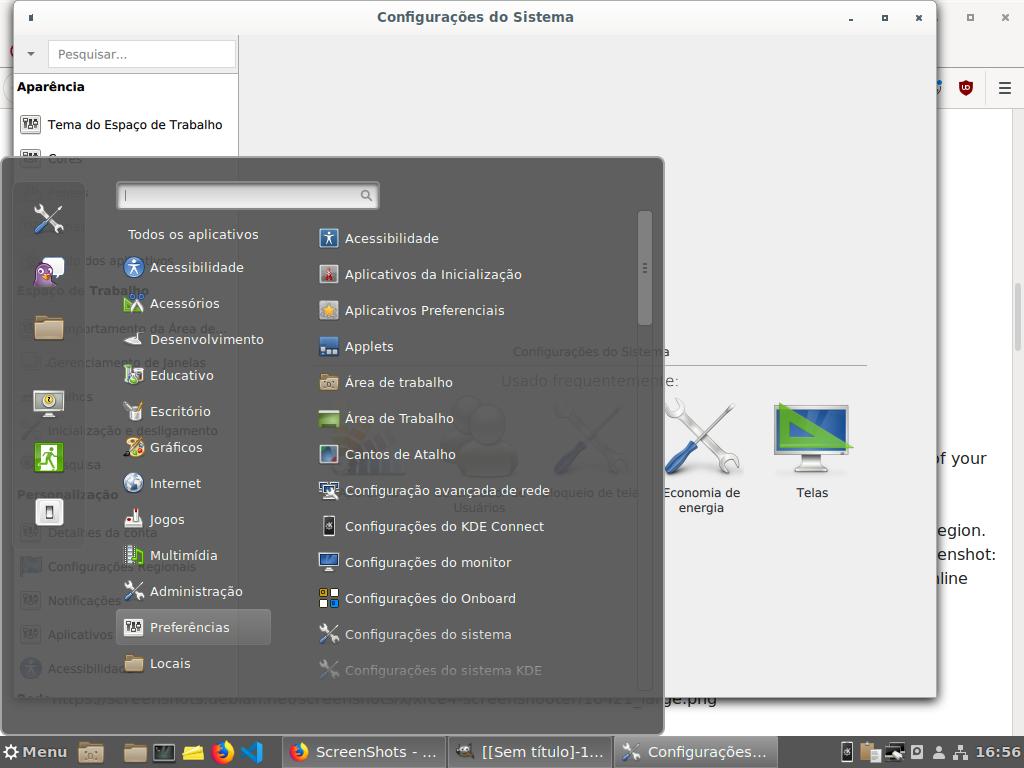This screenshot has width=1024, height=768.
Task: Open Acessibilidade category in menu
Action: click(193, 267)
